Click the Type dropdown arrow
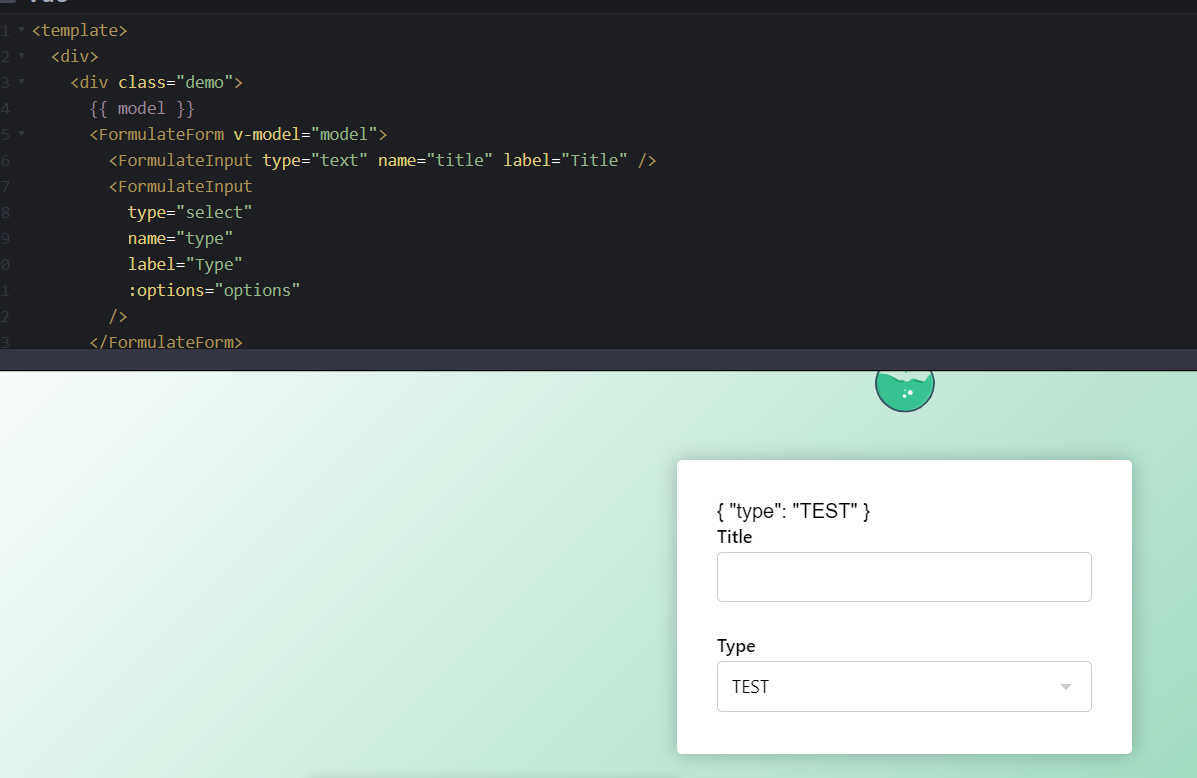1197x778 pixels. click(x=1066, y=687)
